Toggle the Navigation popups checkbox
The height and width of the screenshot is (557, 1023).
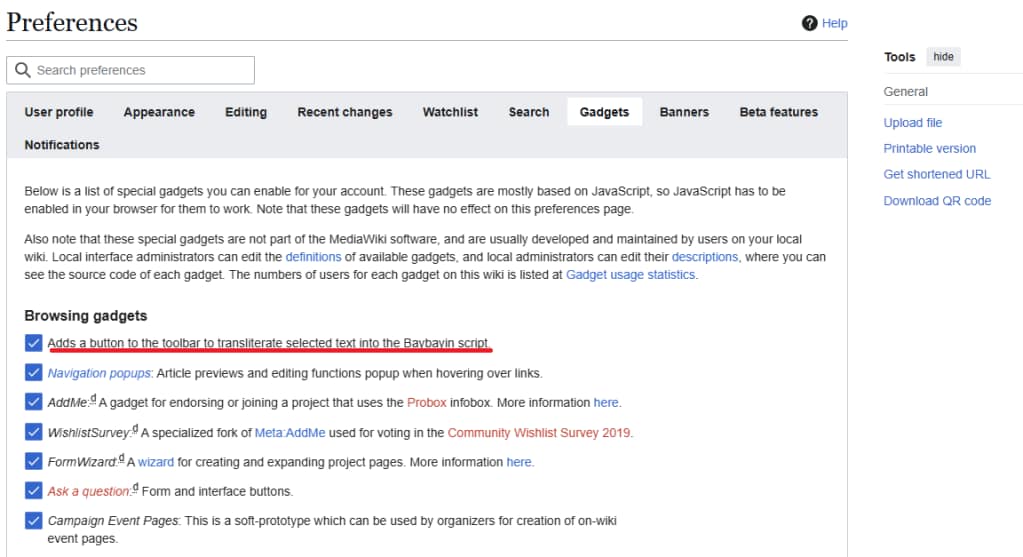[34, 373]
